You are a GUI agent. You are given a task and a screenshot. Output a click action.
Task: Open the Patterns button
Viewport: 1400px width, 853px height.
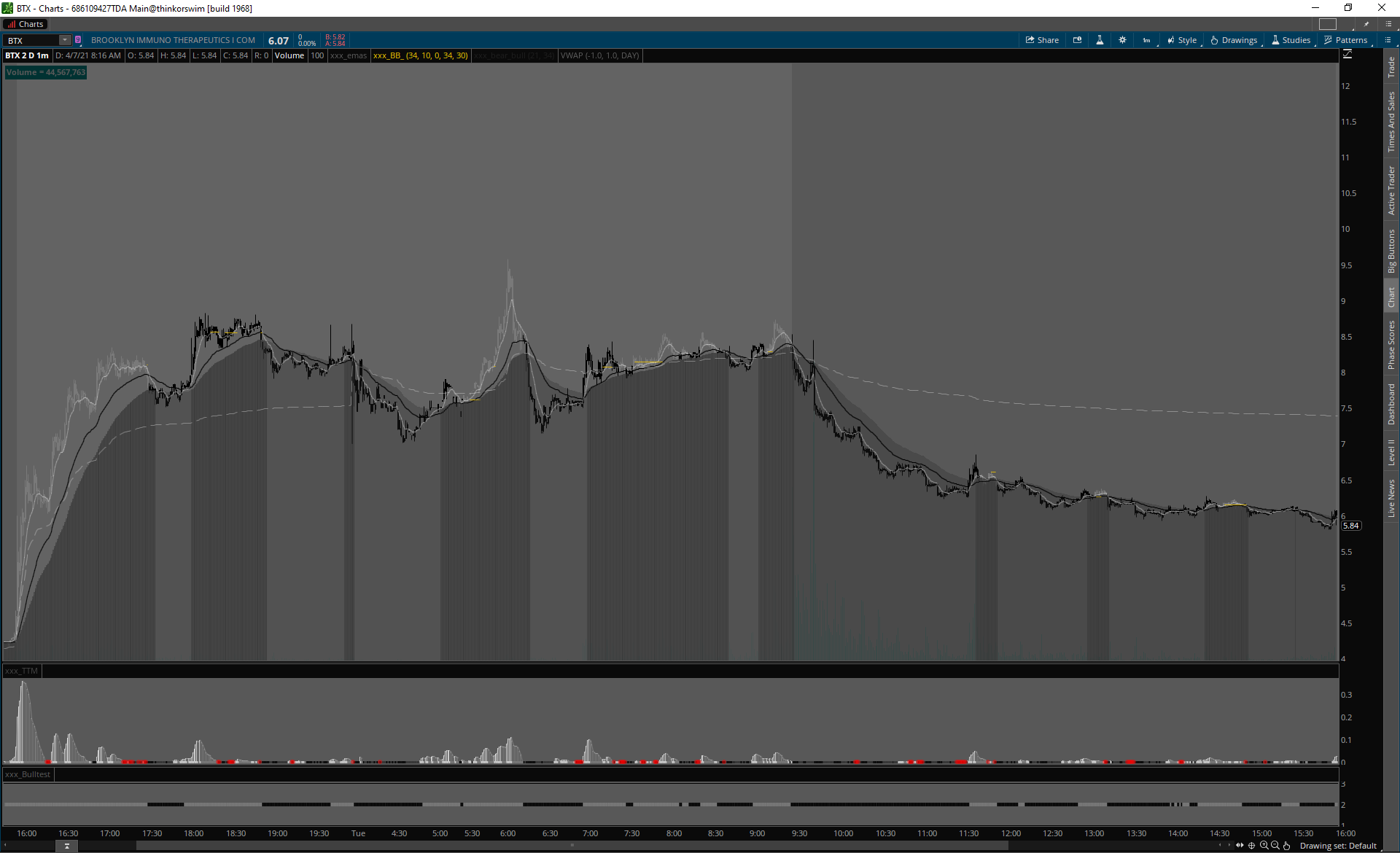click(1346, 40)
